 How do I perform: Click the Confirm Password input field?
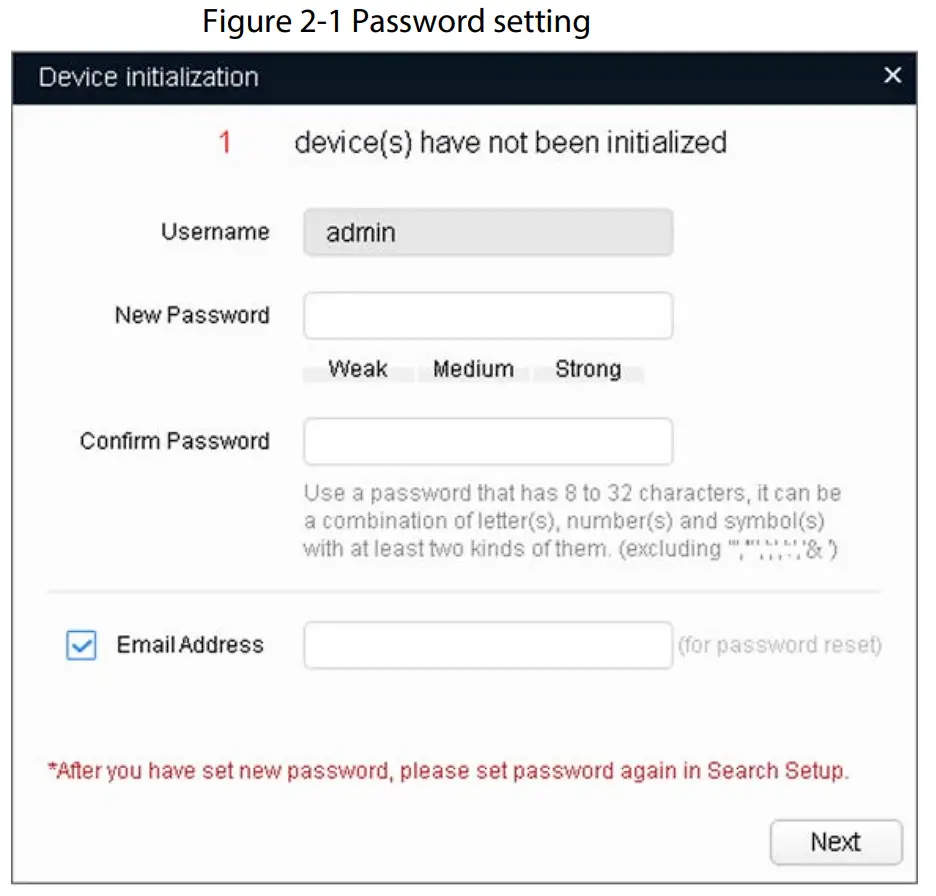coord(488,441)
